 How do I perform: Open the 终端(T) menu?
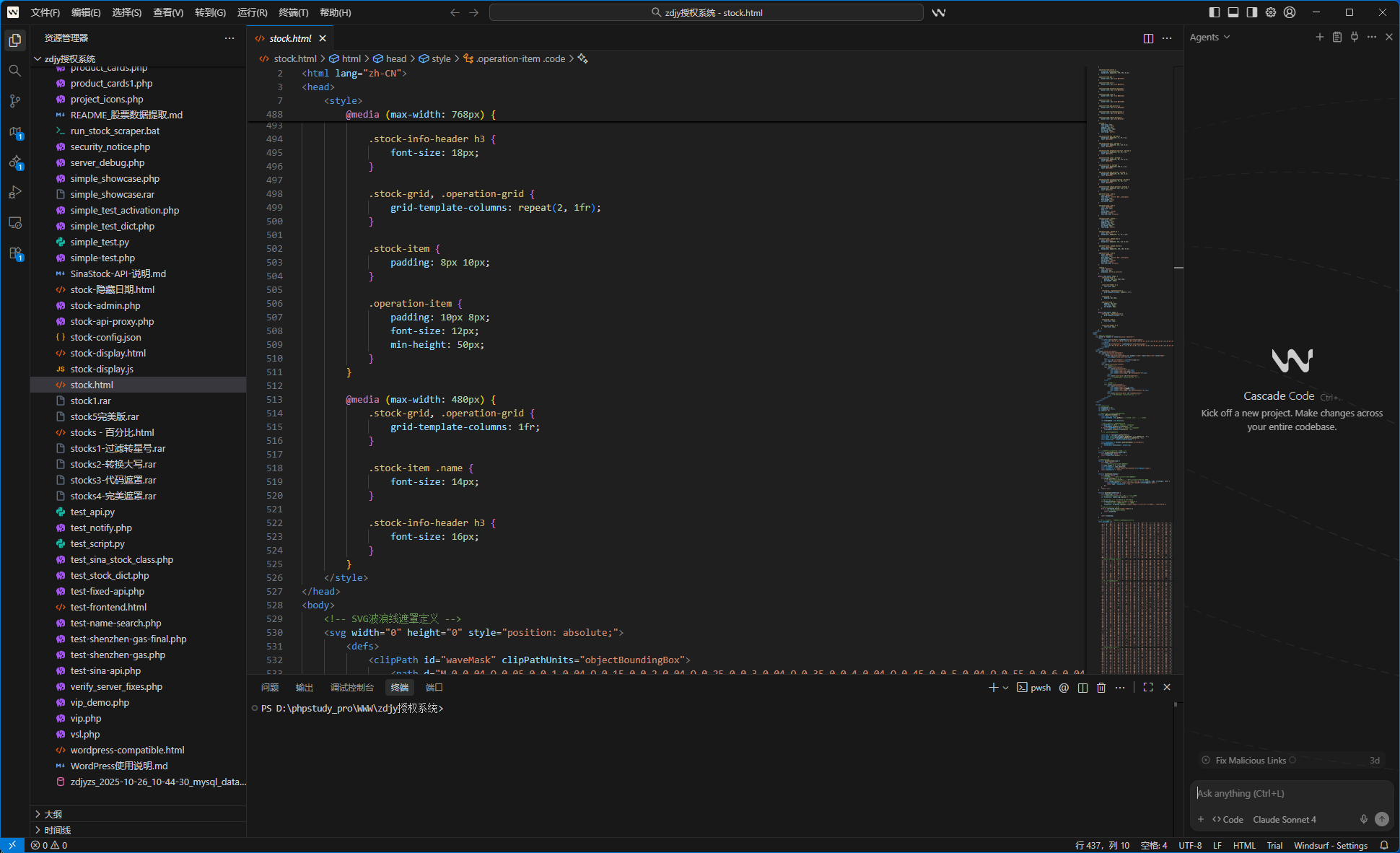(294, 12)
